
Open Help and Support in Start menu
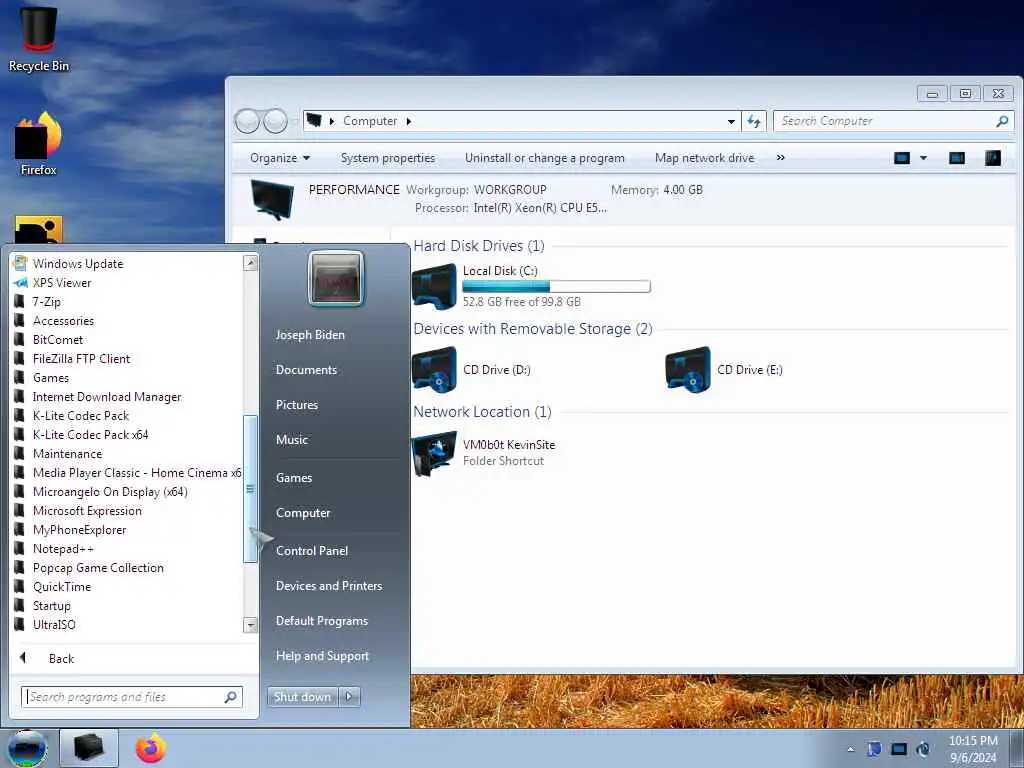point(322,656)
